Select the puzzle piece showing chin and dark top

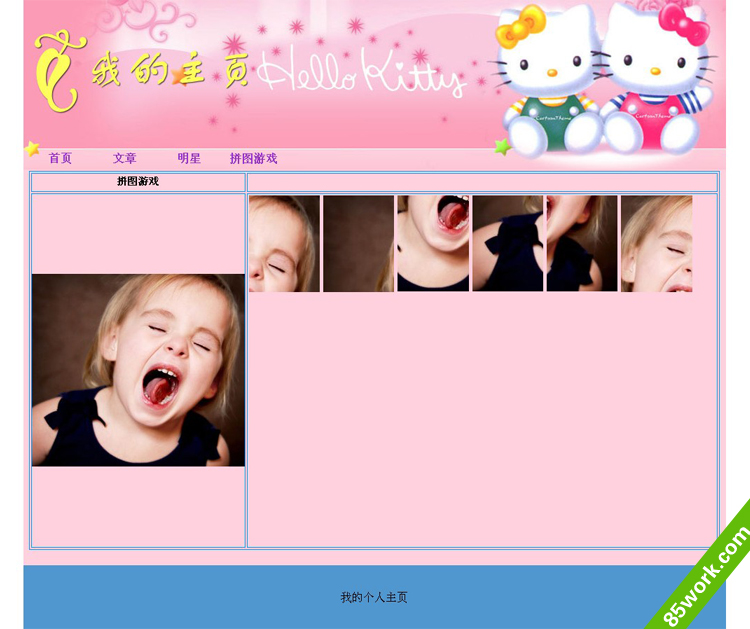click(582, 243)
